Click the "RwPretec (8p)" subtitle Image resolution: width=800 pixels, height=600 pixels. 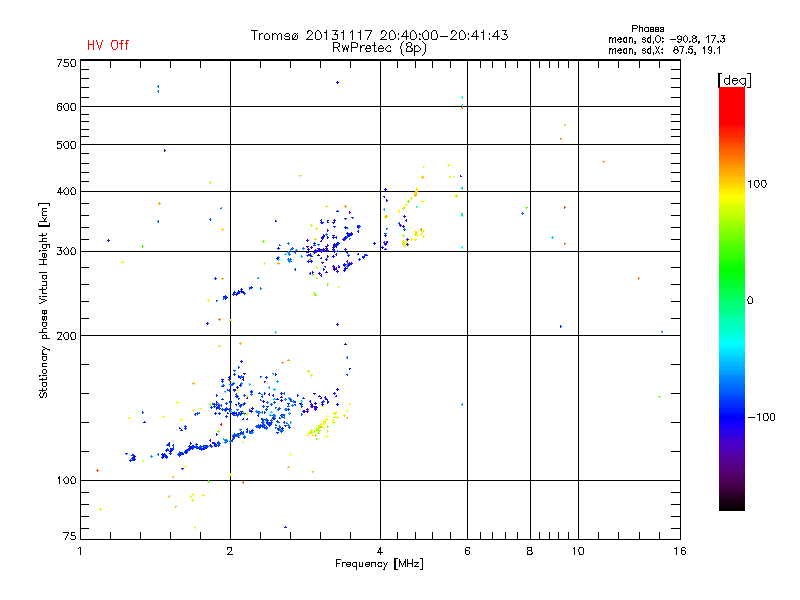tap(379, 48)
